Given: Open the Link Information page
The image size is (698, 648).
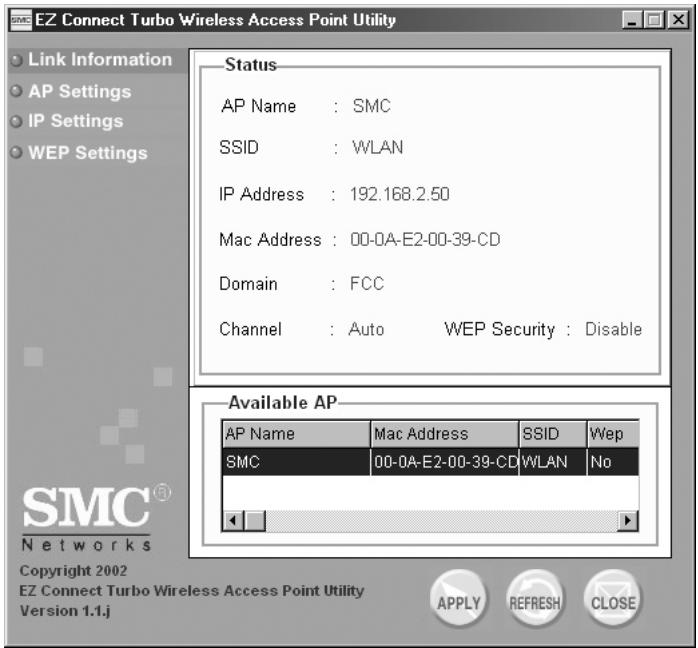Looking at the screenshot, I should coord(100,60).
